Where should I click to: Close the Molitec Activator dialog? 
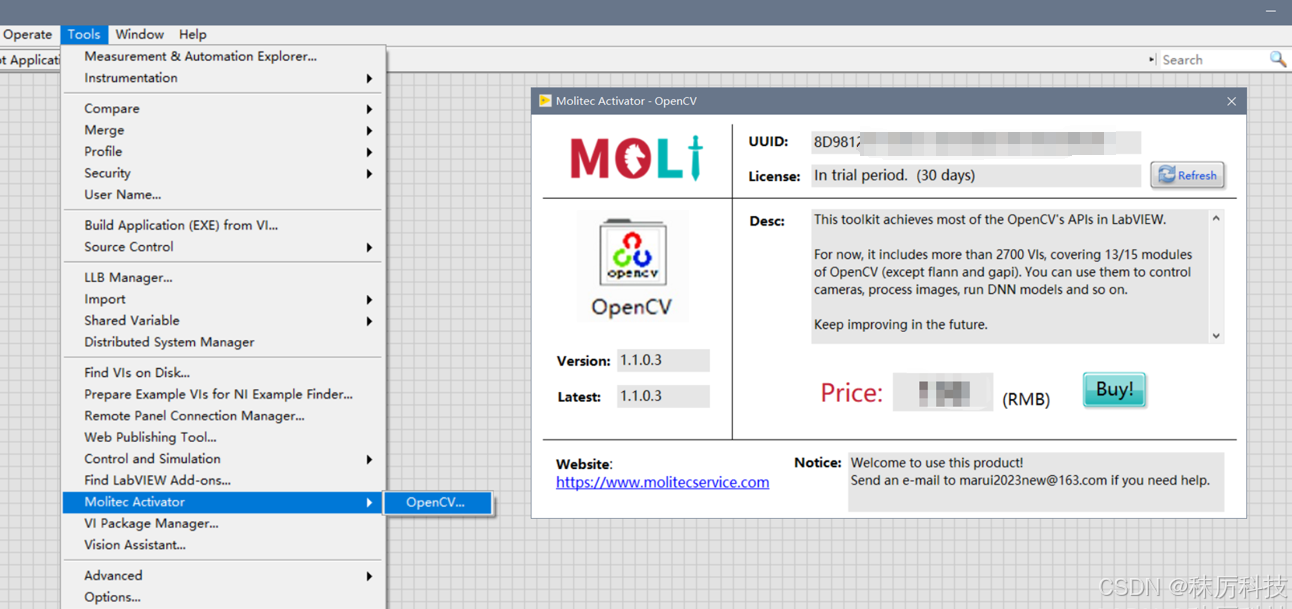point(1231,101)
